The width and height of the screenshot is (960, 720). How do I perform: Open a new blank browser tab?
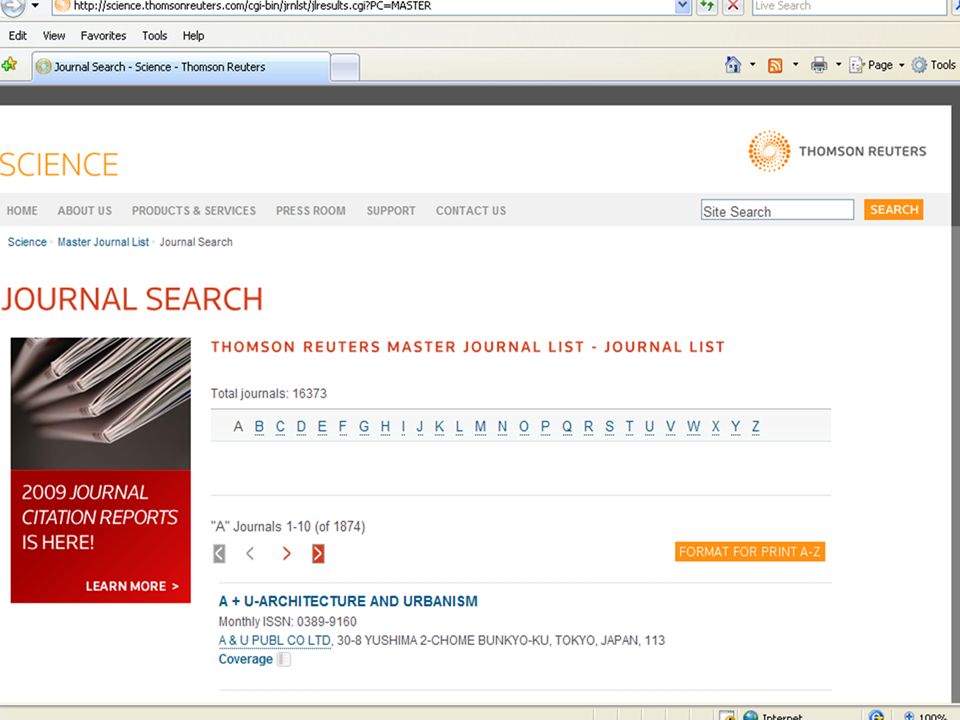(345, 67)
